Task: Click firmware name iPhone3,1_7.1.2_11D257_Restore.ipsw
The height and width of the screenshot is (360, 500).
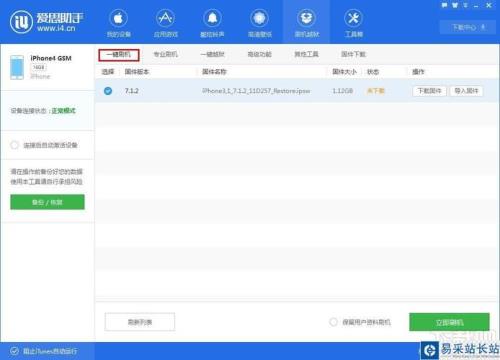Action: pos(256,91)
